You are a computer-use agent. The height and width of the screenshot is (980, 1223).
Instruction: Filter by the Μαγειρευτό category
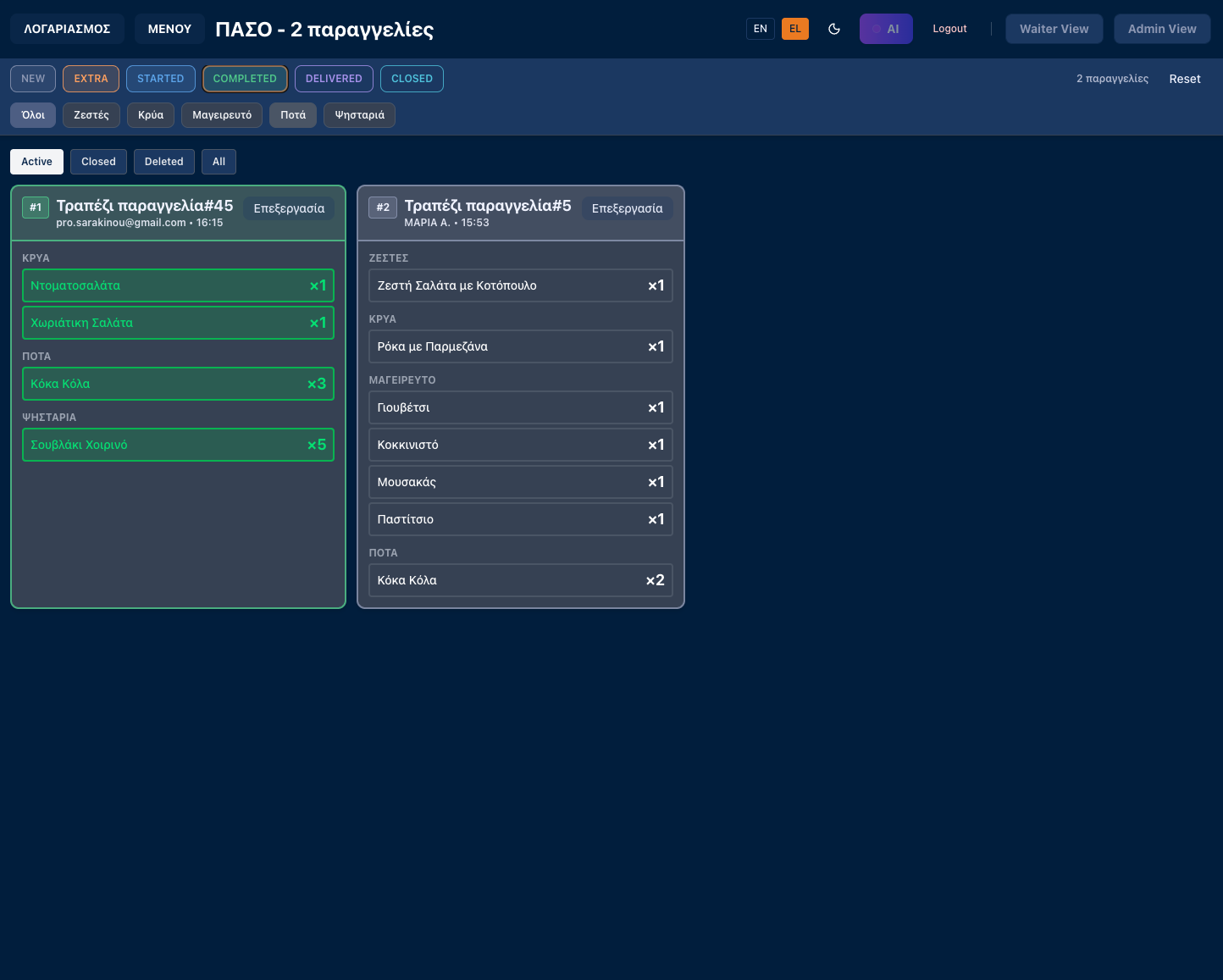point(222,115)
